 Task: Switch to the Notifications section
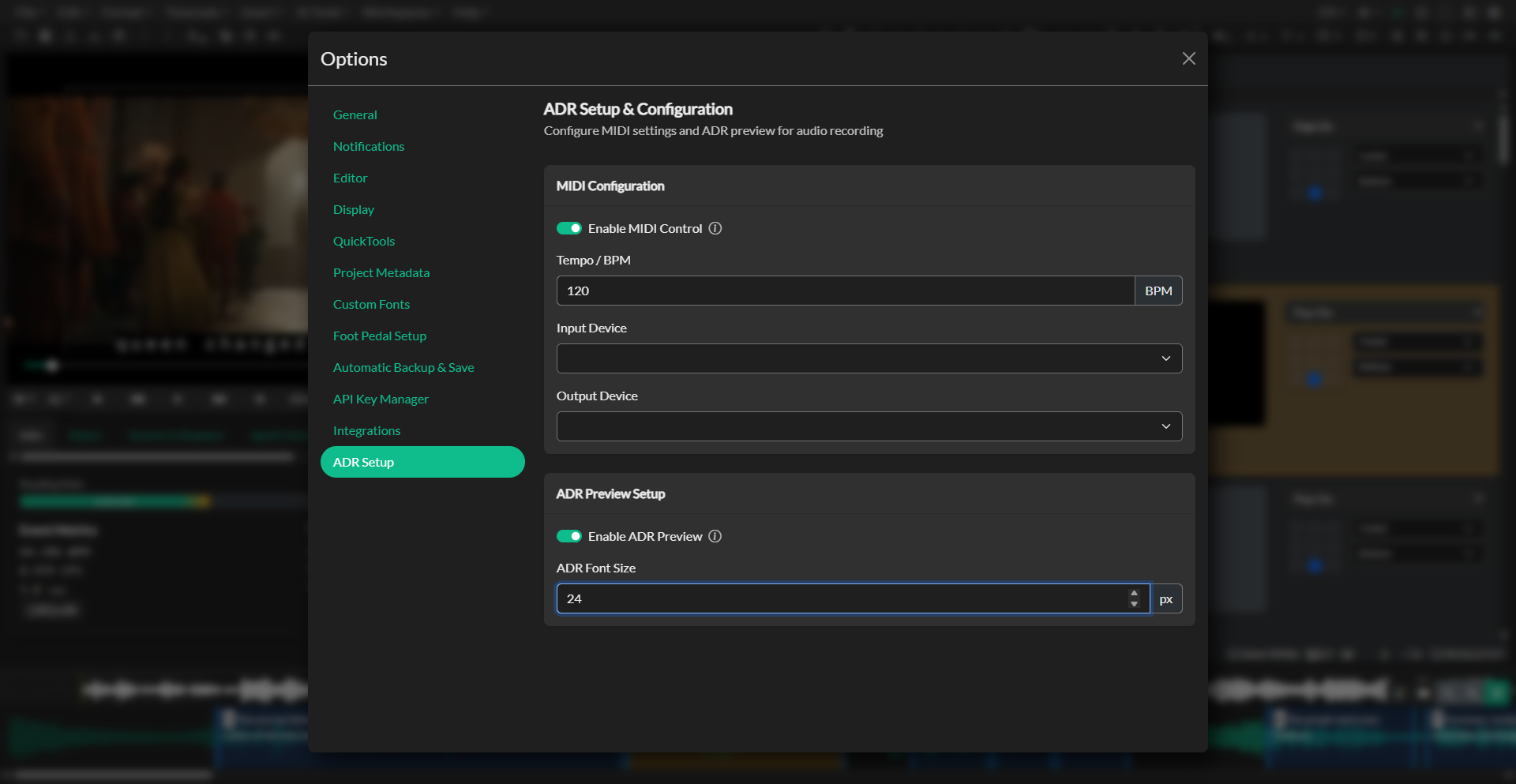[x=369, y=146]
